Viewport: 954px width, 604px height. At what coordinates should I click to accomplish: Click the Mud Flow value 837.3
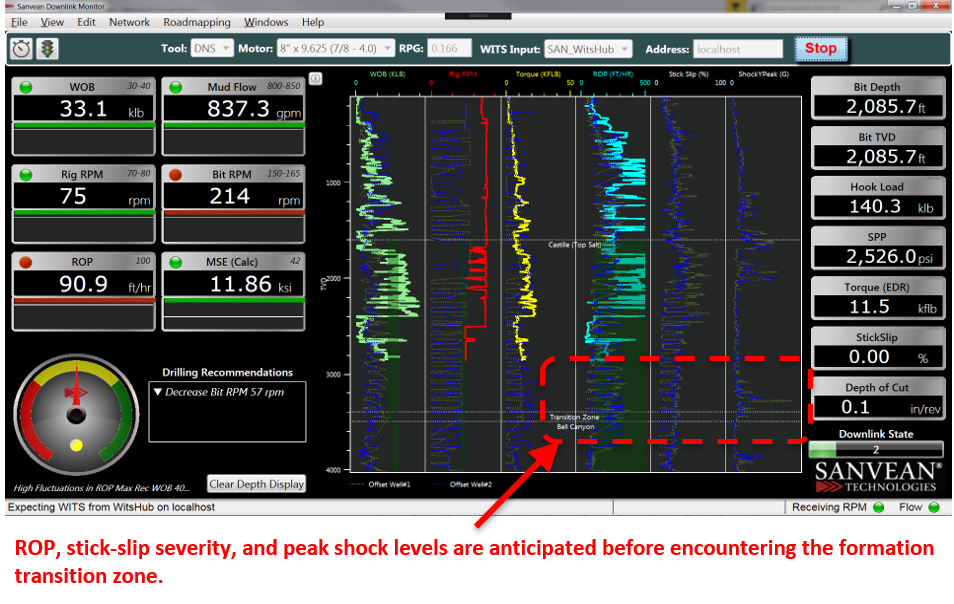238,109
